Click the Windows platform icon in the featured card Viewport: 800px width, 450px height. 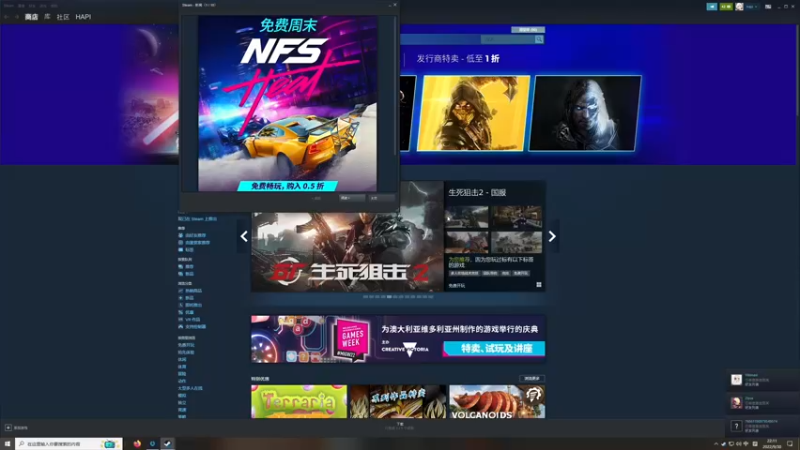coord(539,285)
